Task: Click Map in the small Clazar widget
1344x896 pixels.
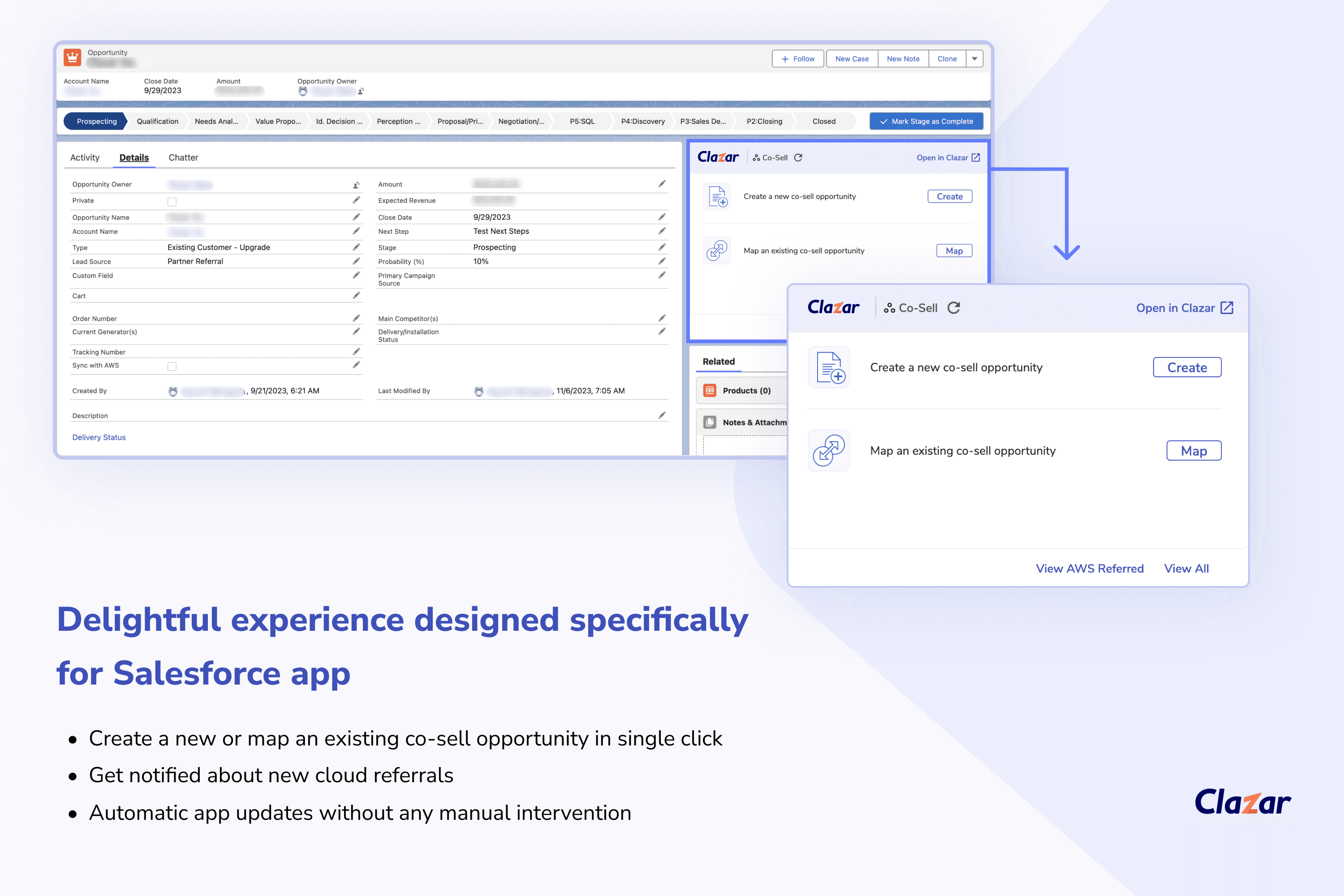Action: (x=954, y=251)
